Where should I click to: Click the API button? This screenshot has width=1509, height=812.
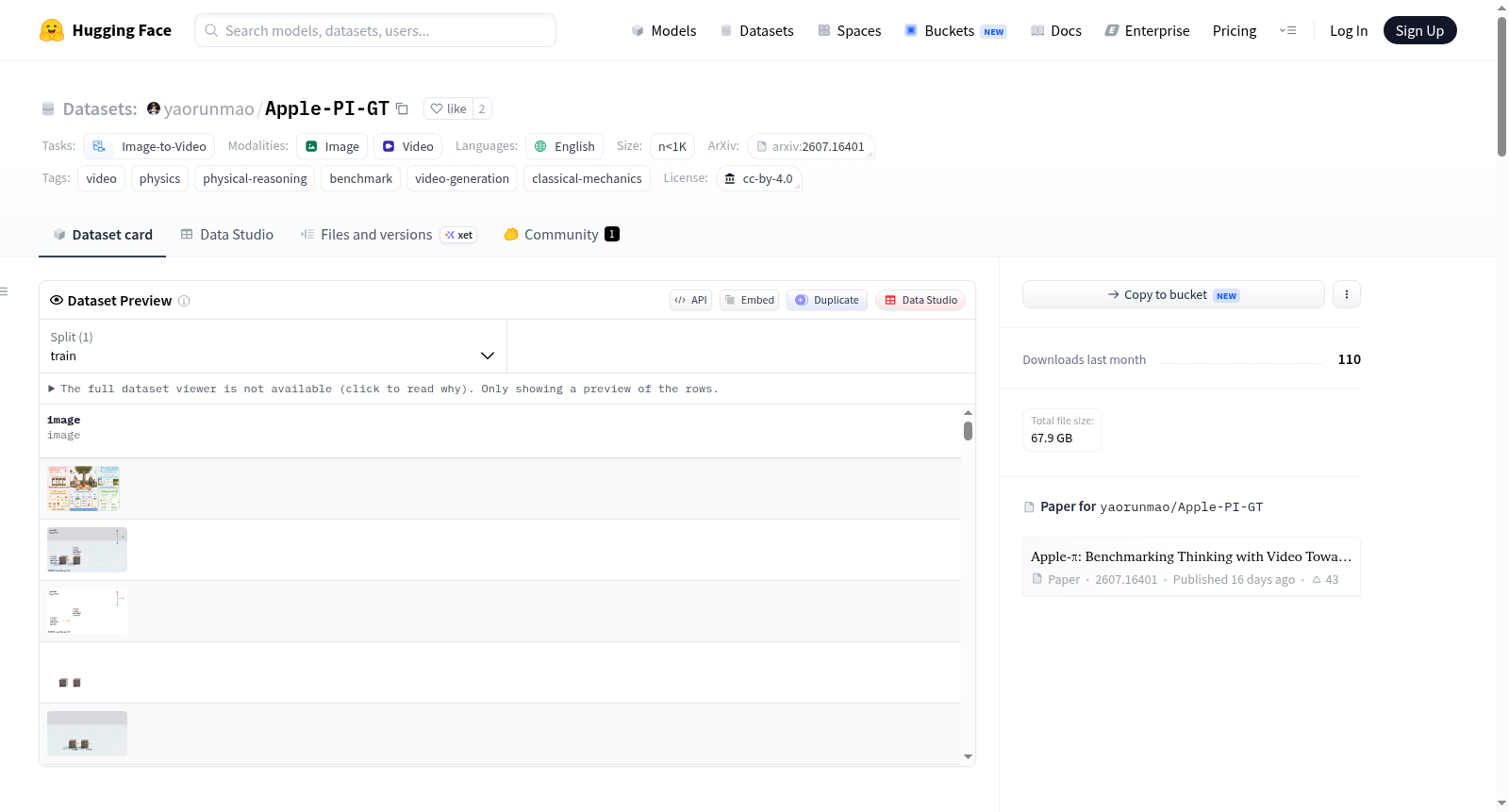(691, 300)
